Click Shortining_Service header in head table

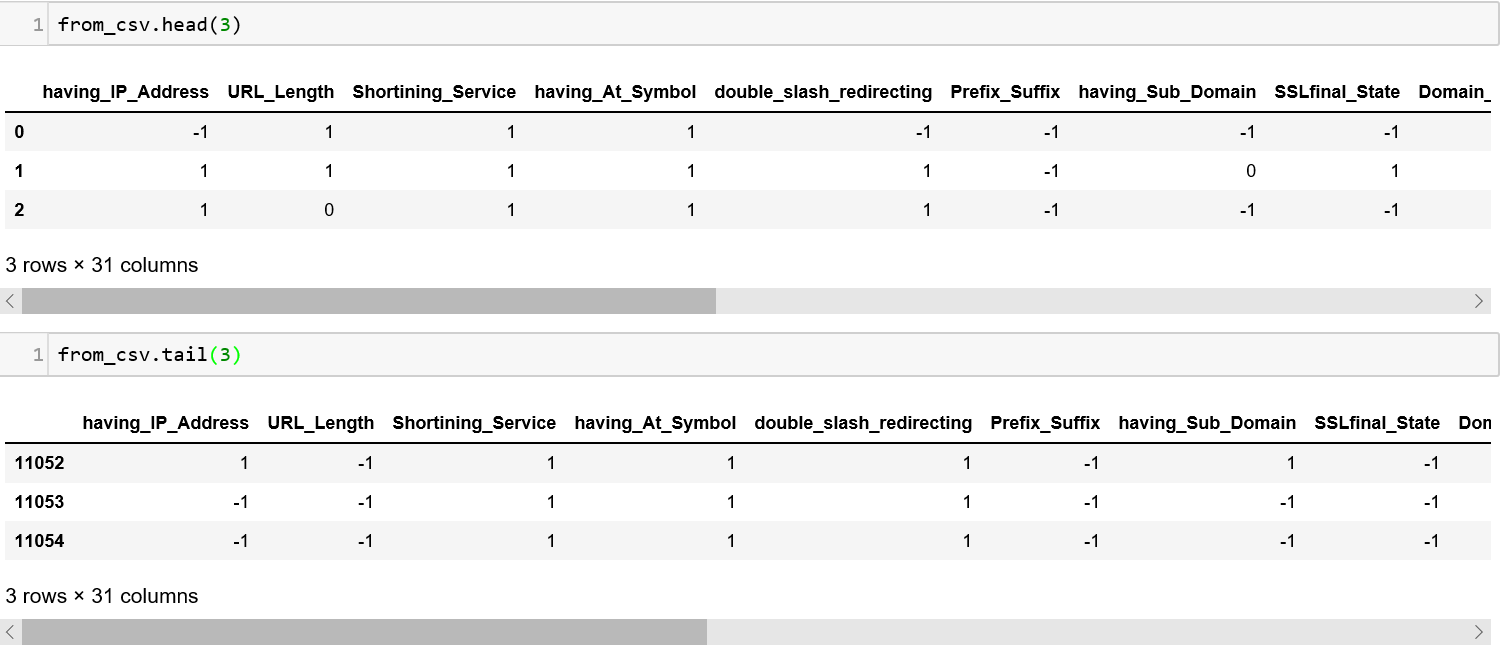434,92
